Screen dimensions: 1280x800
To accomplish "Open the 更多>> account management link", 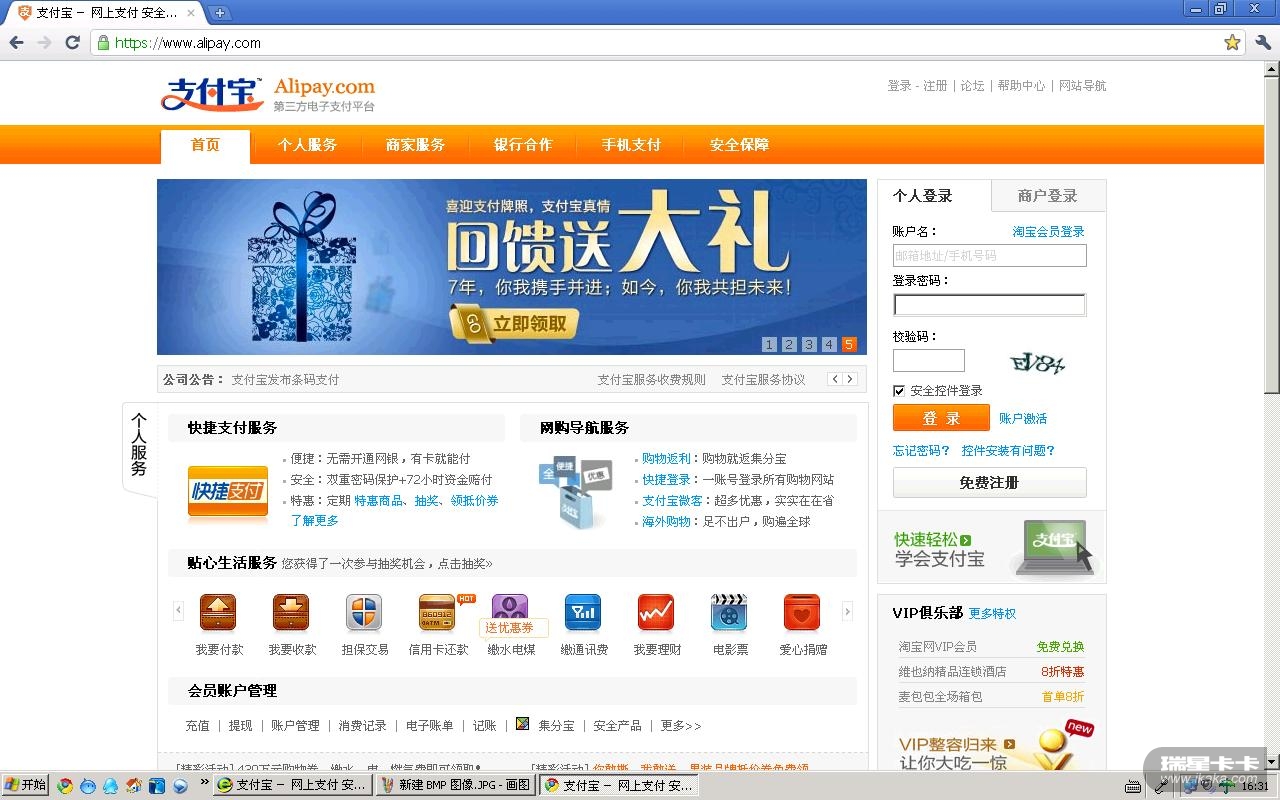I will (681, 726).
